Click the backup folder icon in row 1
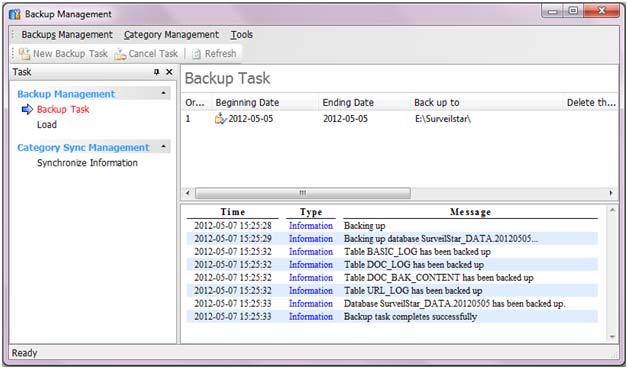 [x=221, y=119]
